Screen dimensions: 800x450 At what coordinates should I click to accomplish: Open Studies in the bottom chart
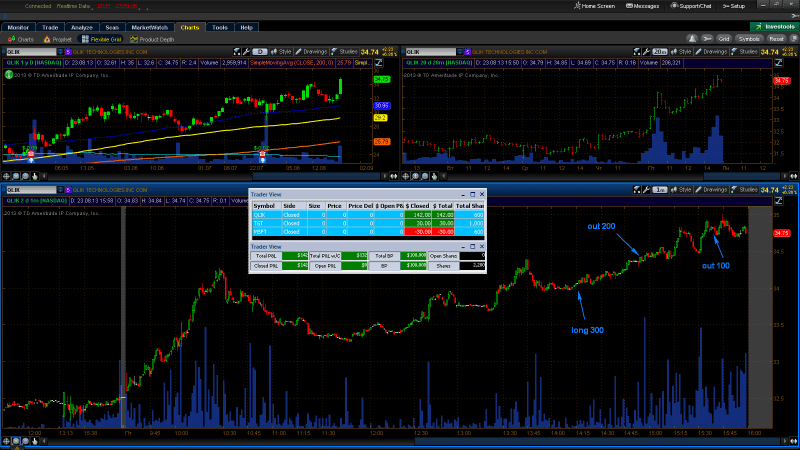click(x=744, y=190)
